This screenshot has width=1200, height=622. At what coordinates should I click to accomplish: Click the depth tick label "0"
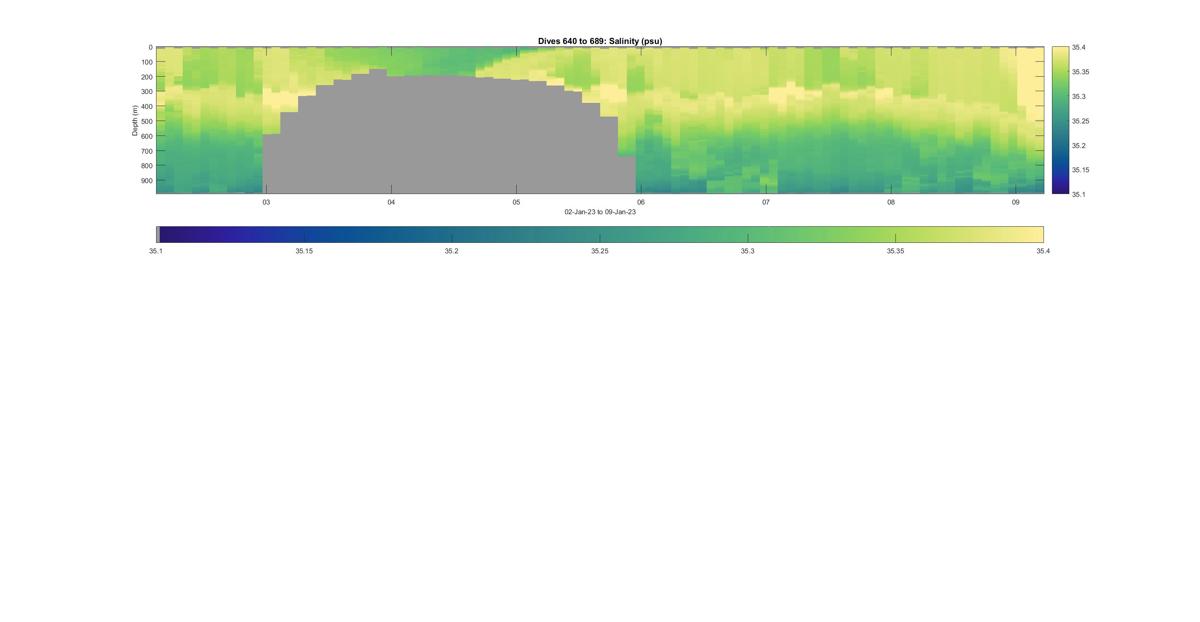point(150,47)
